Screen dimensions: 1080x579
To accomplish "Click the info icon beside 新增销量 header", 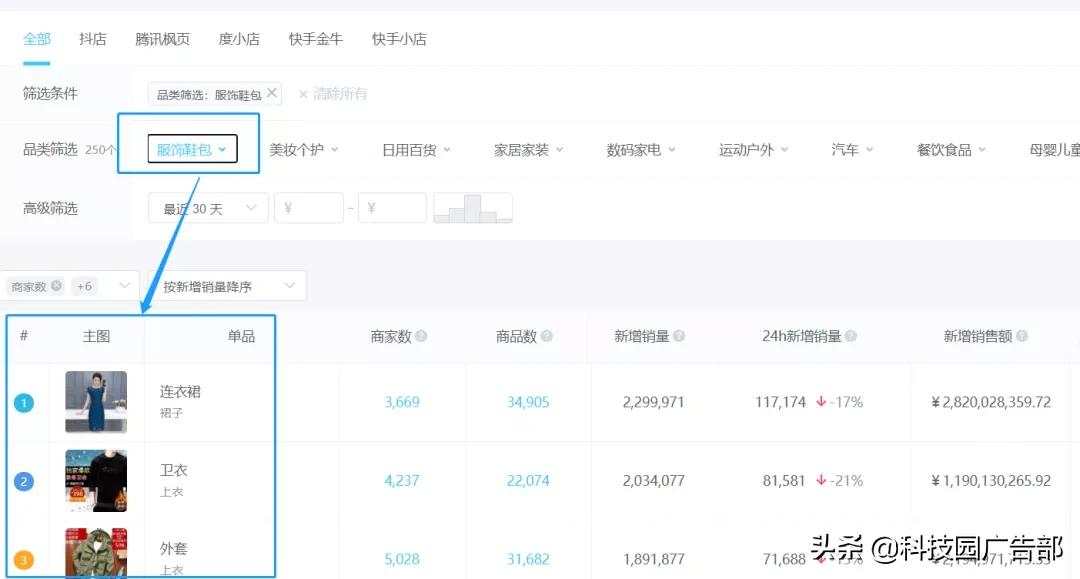I will pyautogui.click(x=680, y=337).
